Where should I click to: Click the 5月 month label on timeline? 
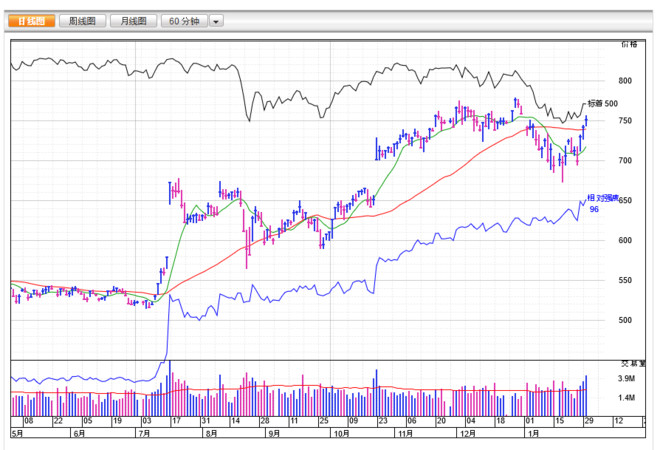[17, 433]
